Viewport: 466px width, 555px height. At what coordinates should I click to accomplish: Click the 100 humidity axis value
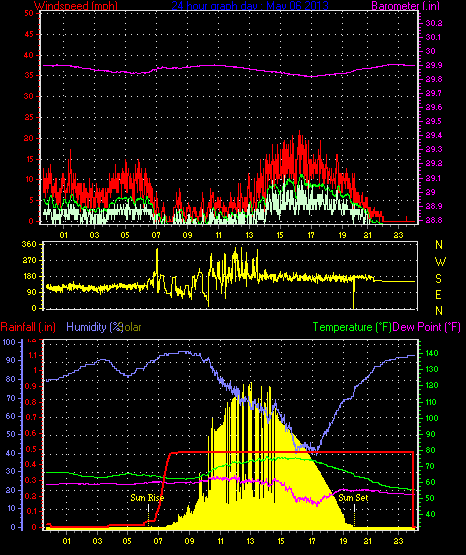click(9, 342)
